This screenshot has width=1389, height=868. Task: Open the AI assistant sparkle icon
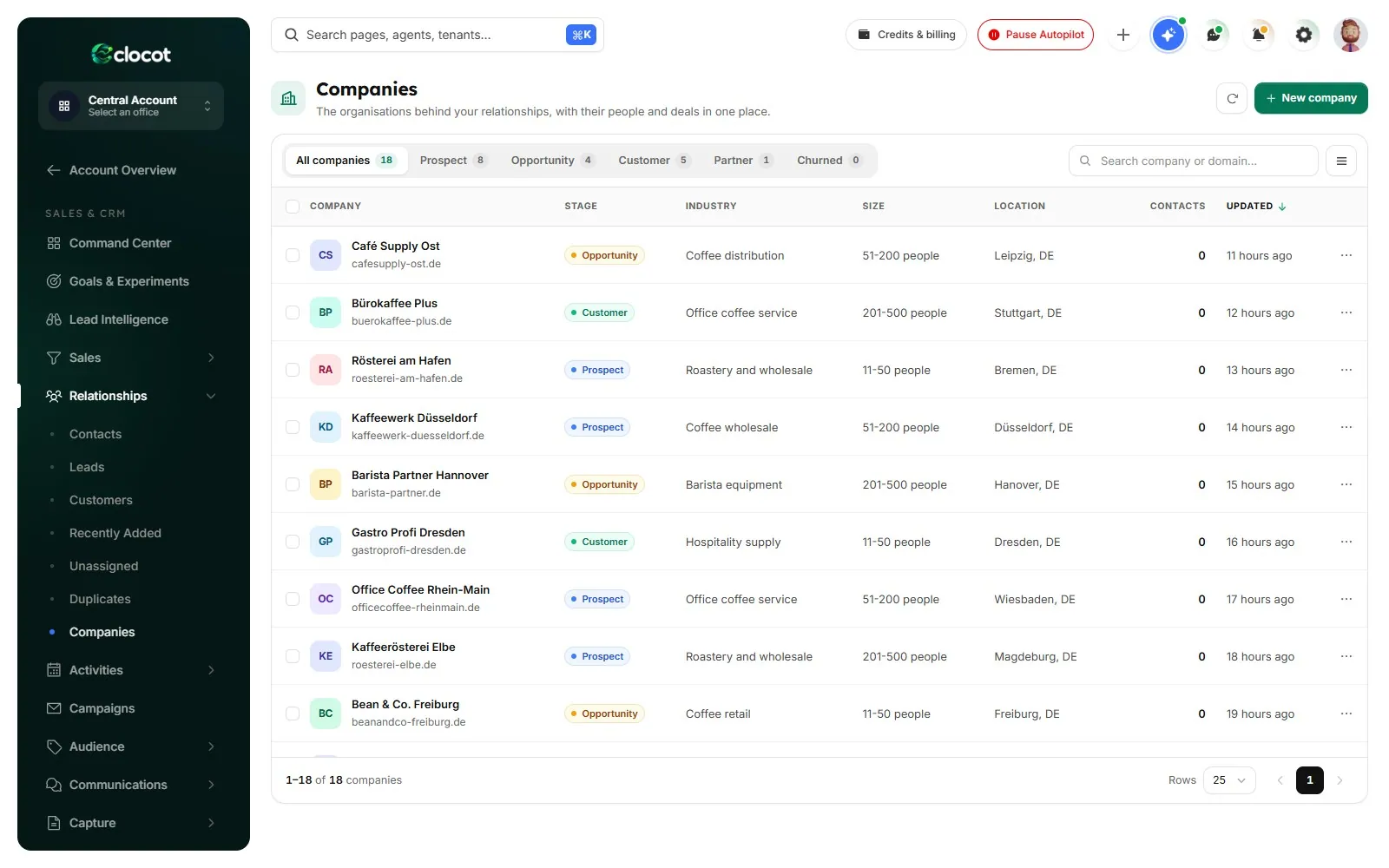(x=1168, y=35)
